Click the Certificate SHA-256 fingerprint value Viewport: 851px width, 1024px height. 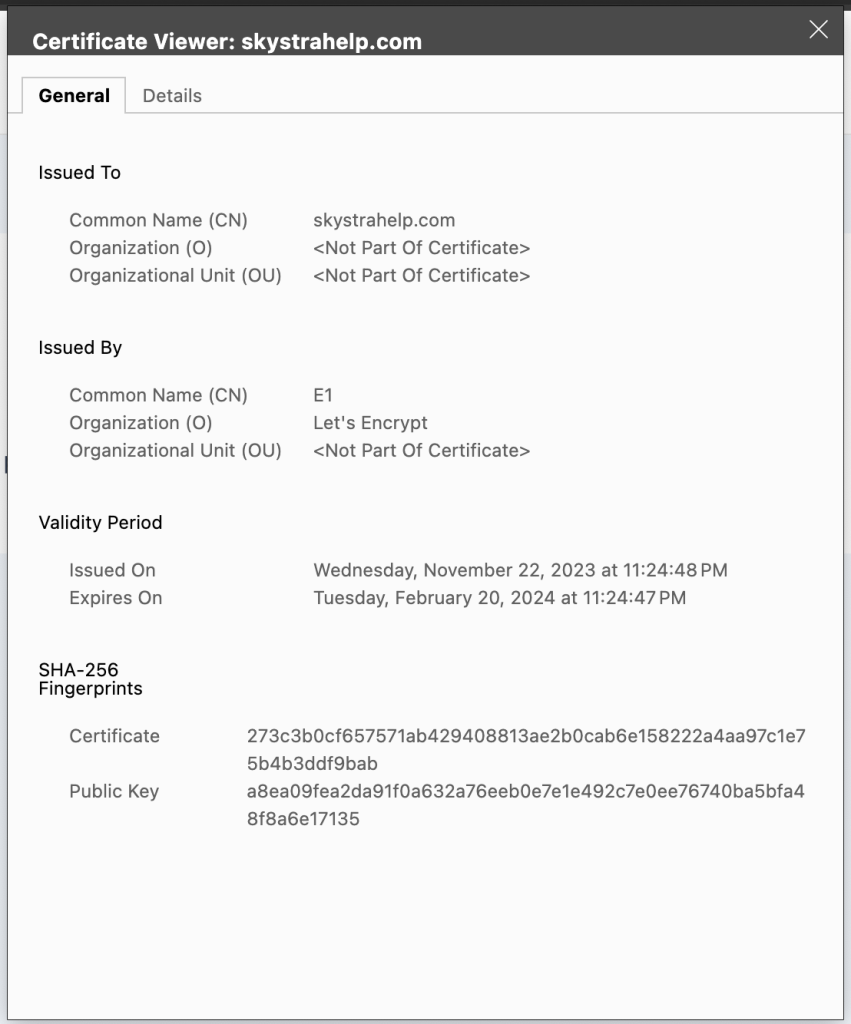pos(526,749)
